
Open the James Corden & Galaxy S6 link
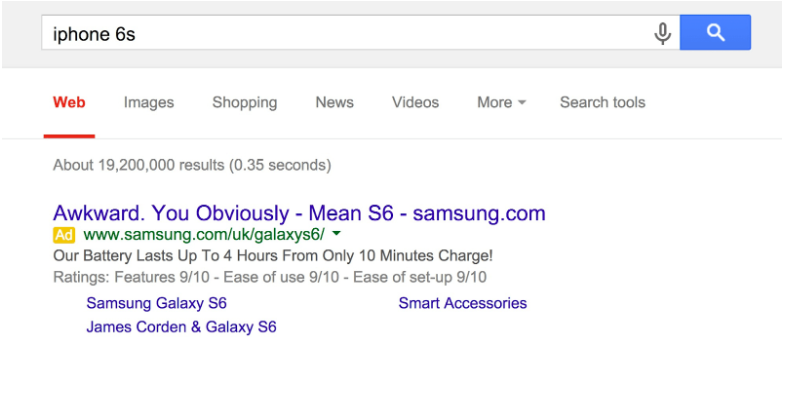pyautogui.click(x=181, y=327)
